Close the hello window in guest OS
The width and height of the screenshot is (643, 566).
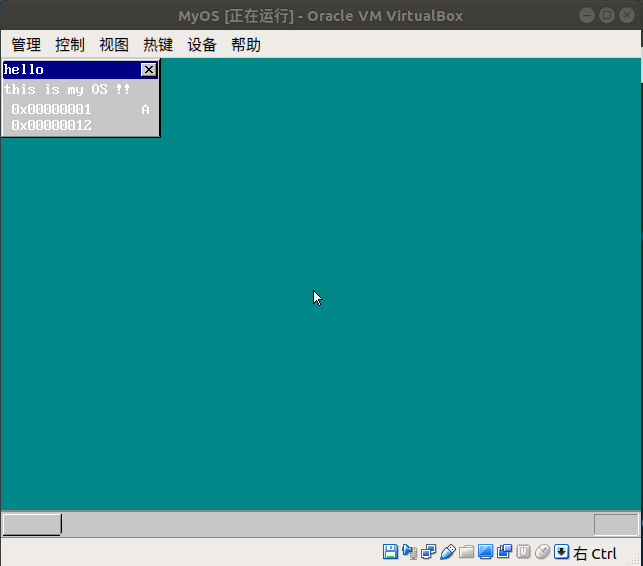tap(148, 70)
